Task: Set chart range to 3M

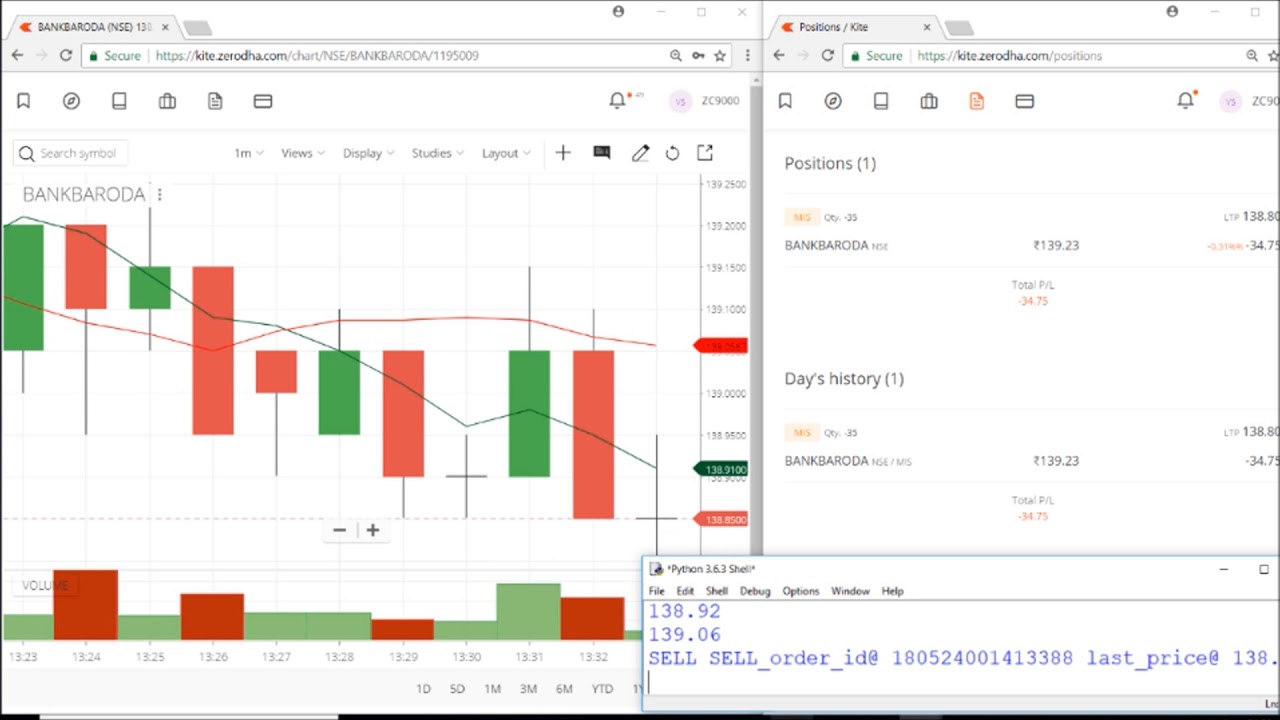Action: pyautogui.click(x=528, y=689)
